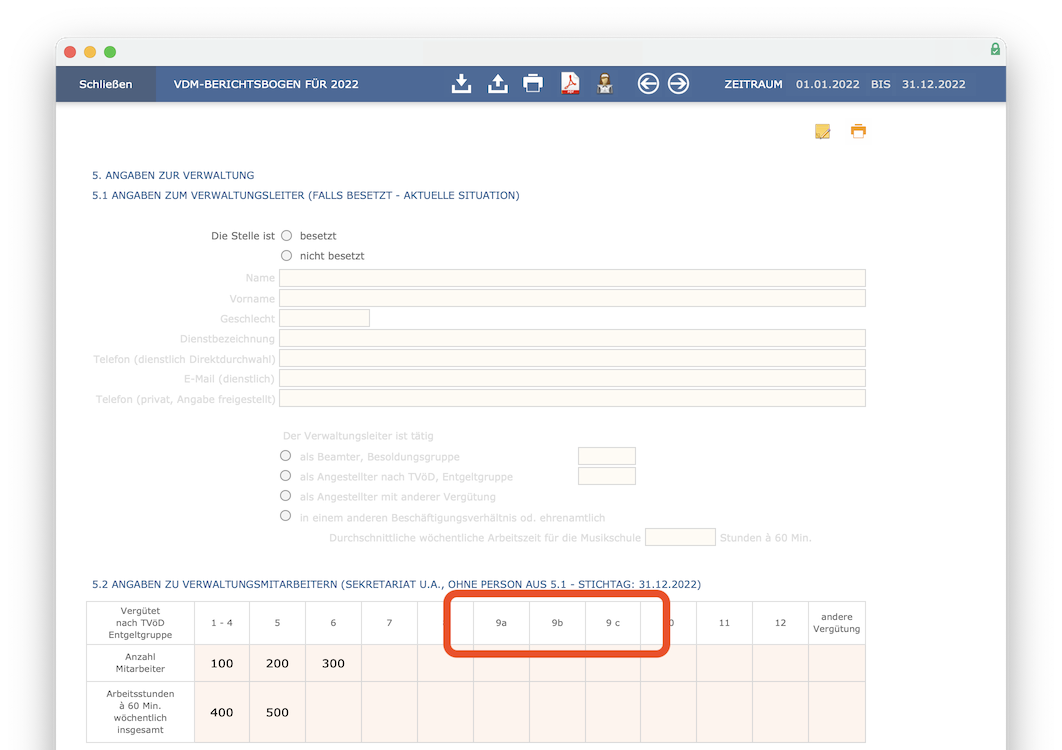The image size is (1062, 750).
Task: Click Anzahl Mitarbeiter cell with 300
Action: [333, 663]
